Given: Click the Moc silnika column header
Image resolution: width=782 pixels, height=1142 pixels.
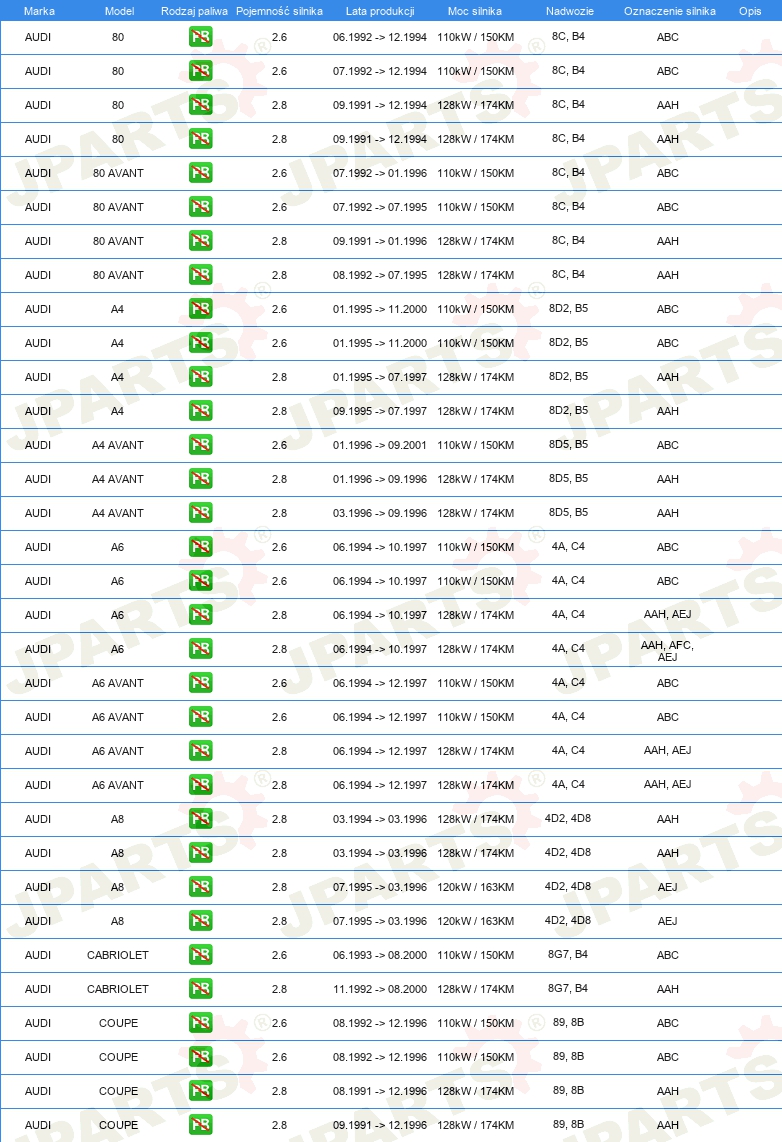Looking at the screenshot, I should pyautogui.click(x=475, y=11).
